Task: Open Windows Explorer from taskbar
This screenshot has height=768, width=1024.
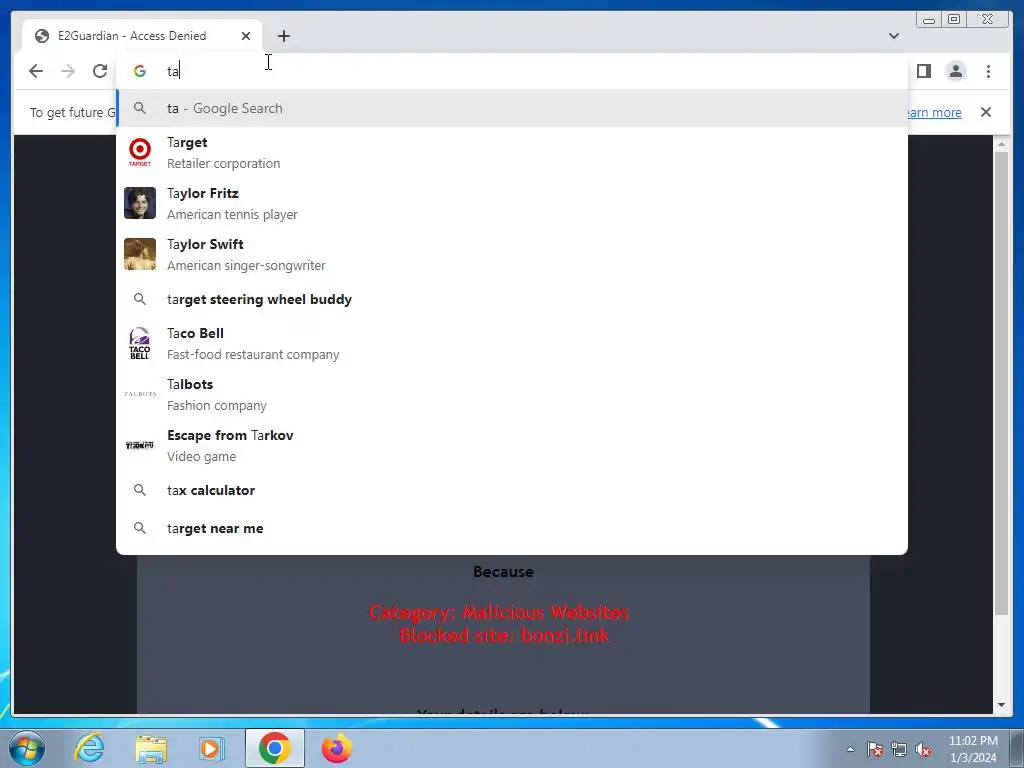Action: [151, 748]
